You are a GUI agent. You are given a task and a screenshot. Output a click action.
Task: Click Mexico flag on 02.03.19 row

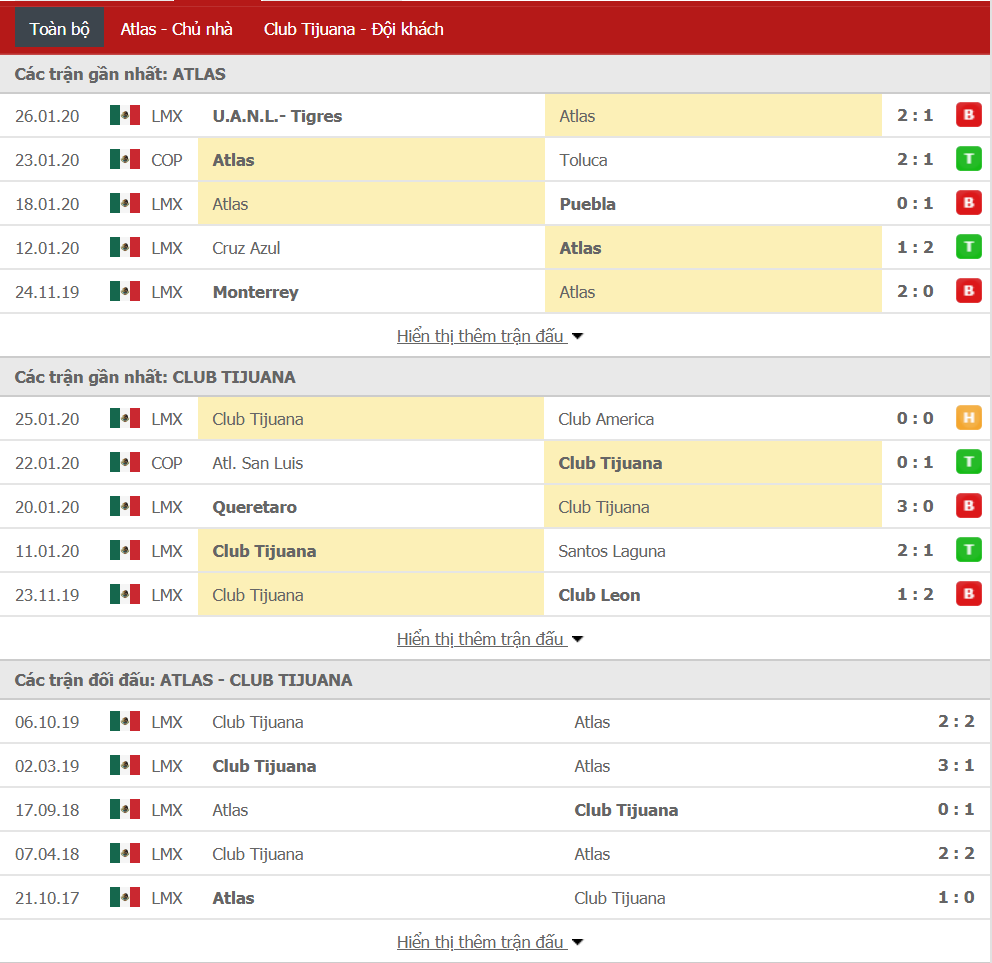[x=125, y=766]
